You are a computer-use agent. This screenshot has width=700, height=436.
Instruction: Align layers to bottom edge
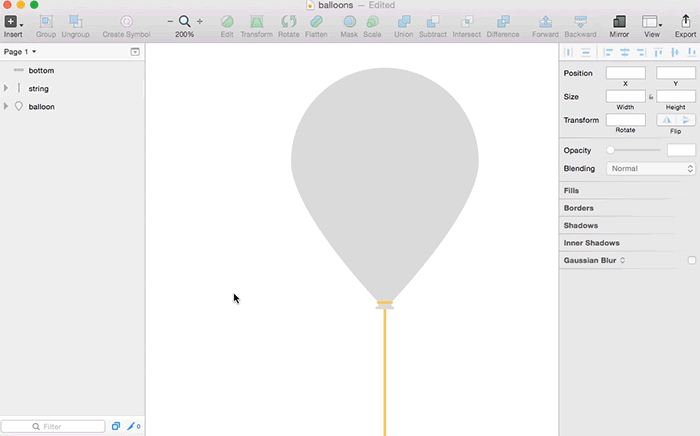pos(692,52)
